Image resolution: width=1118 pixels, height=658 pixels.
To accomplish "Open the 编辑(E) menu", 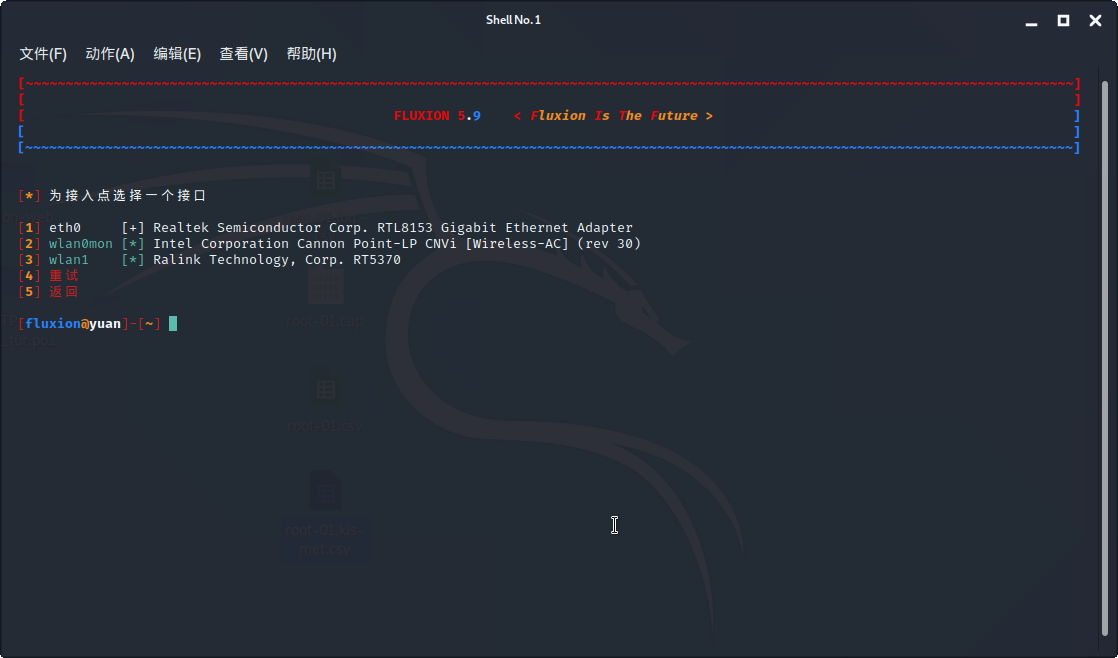I will pyautogui.click(x=177, y=54).
